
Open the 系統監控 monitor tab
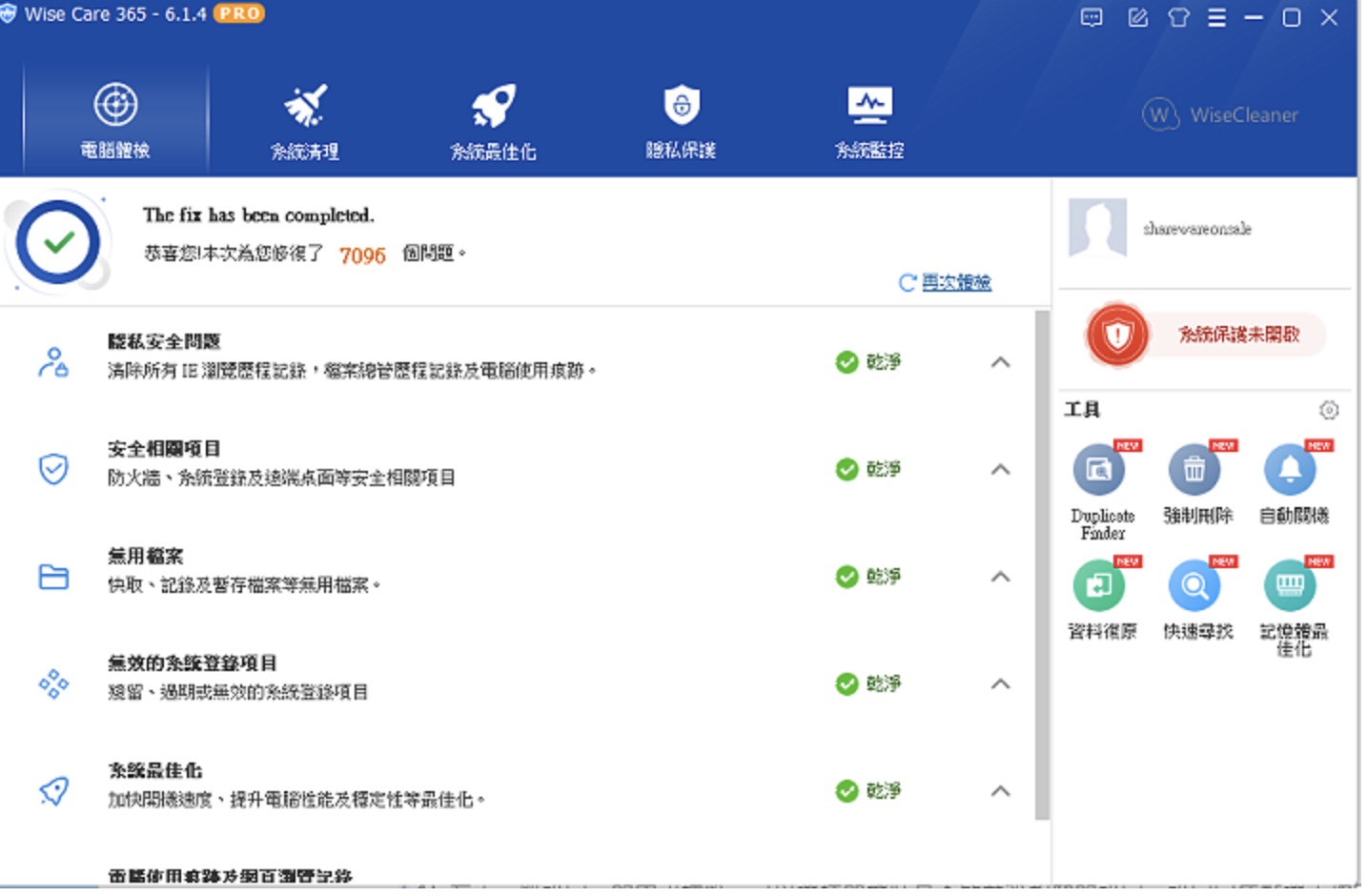pyautogui.click(x=869, y=121)
